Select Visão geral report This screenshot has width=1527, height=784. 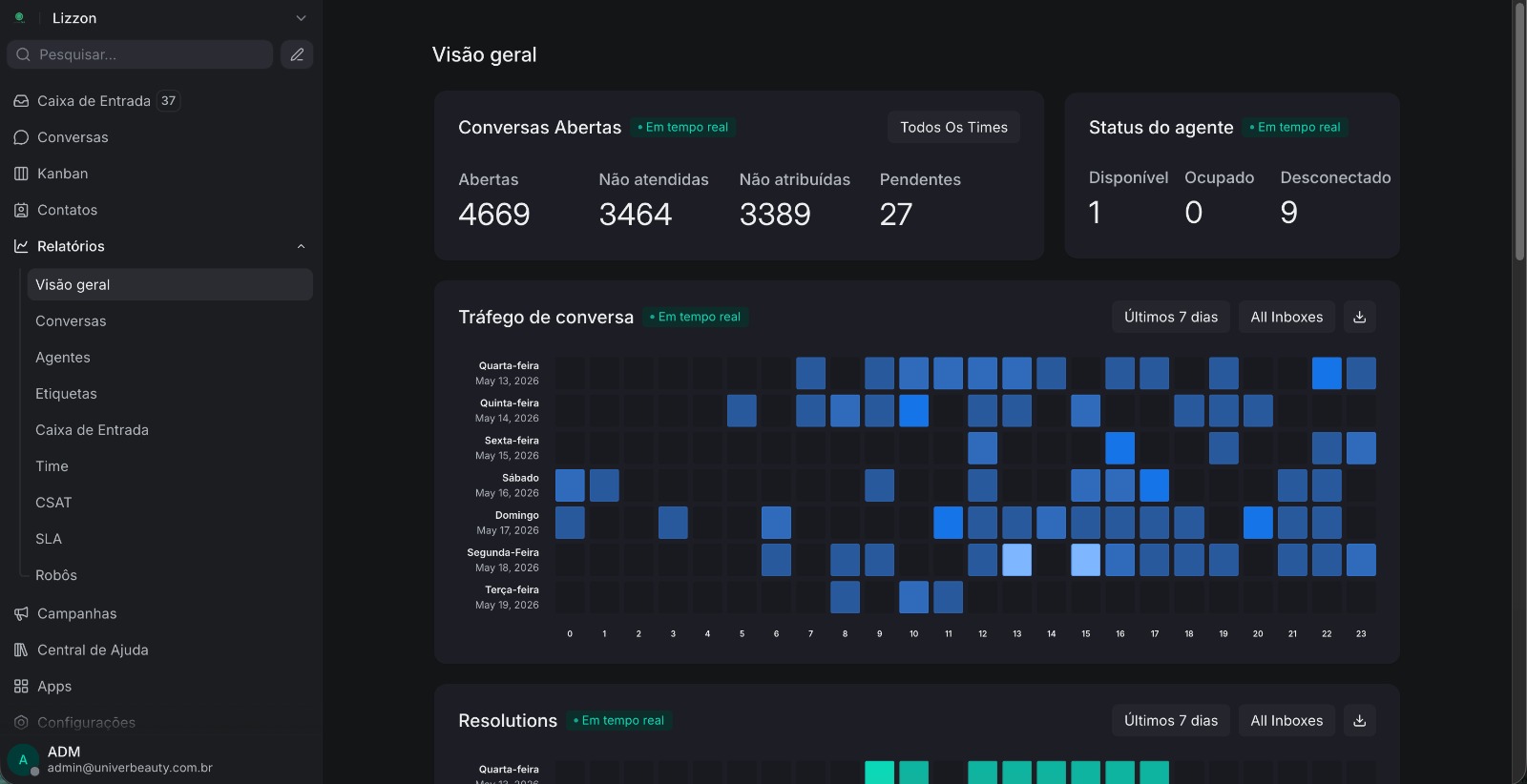point(170,284)
